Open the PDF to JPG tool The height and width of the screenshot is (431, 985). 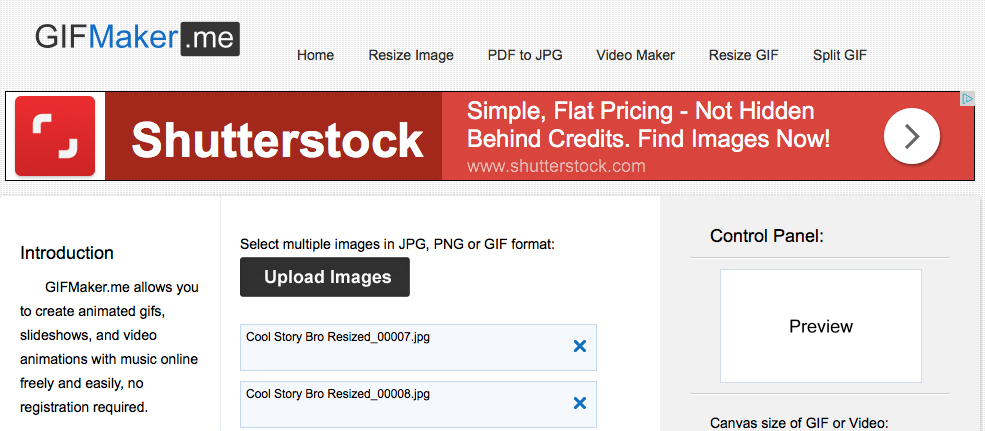[525, 55]
